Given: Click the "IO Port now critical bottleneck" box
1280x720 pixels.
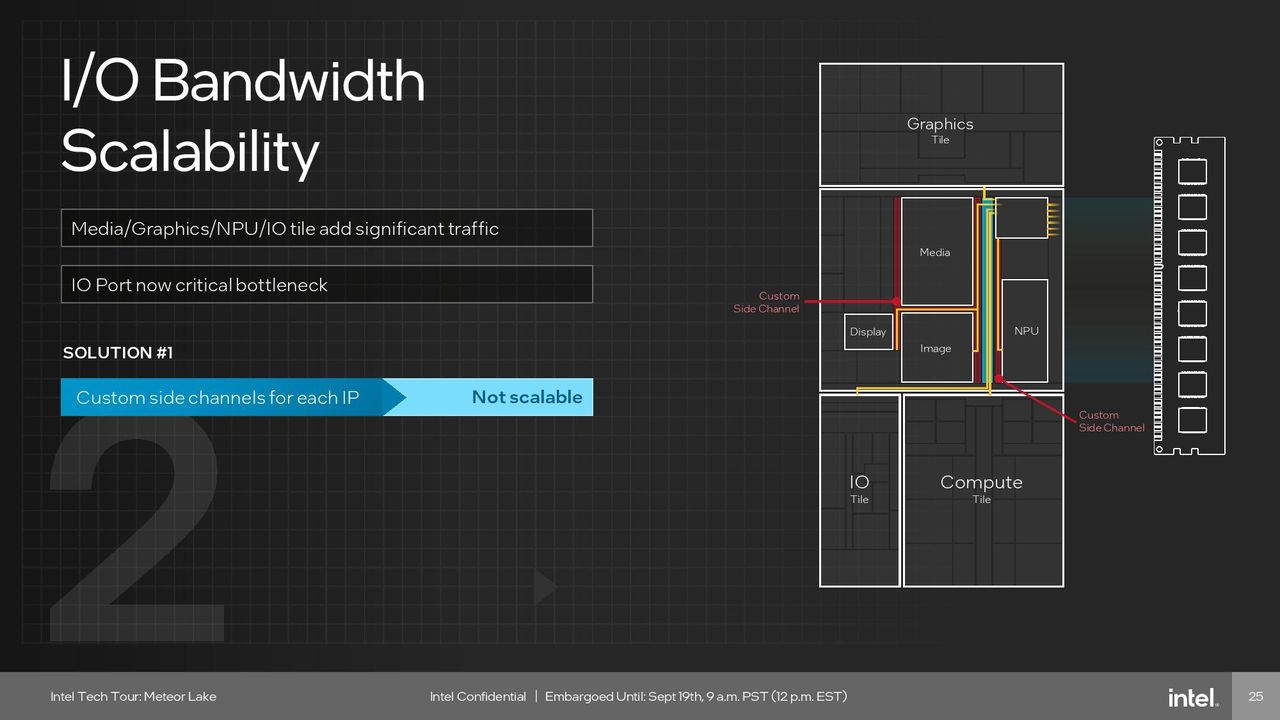Looking at the screenshot, I should (326, 284).
